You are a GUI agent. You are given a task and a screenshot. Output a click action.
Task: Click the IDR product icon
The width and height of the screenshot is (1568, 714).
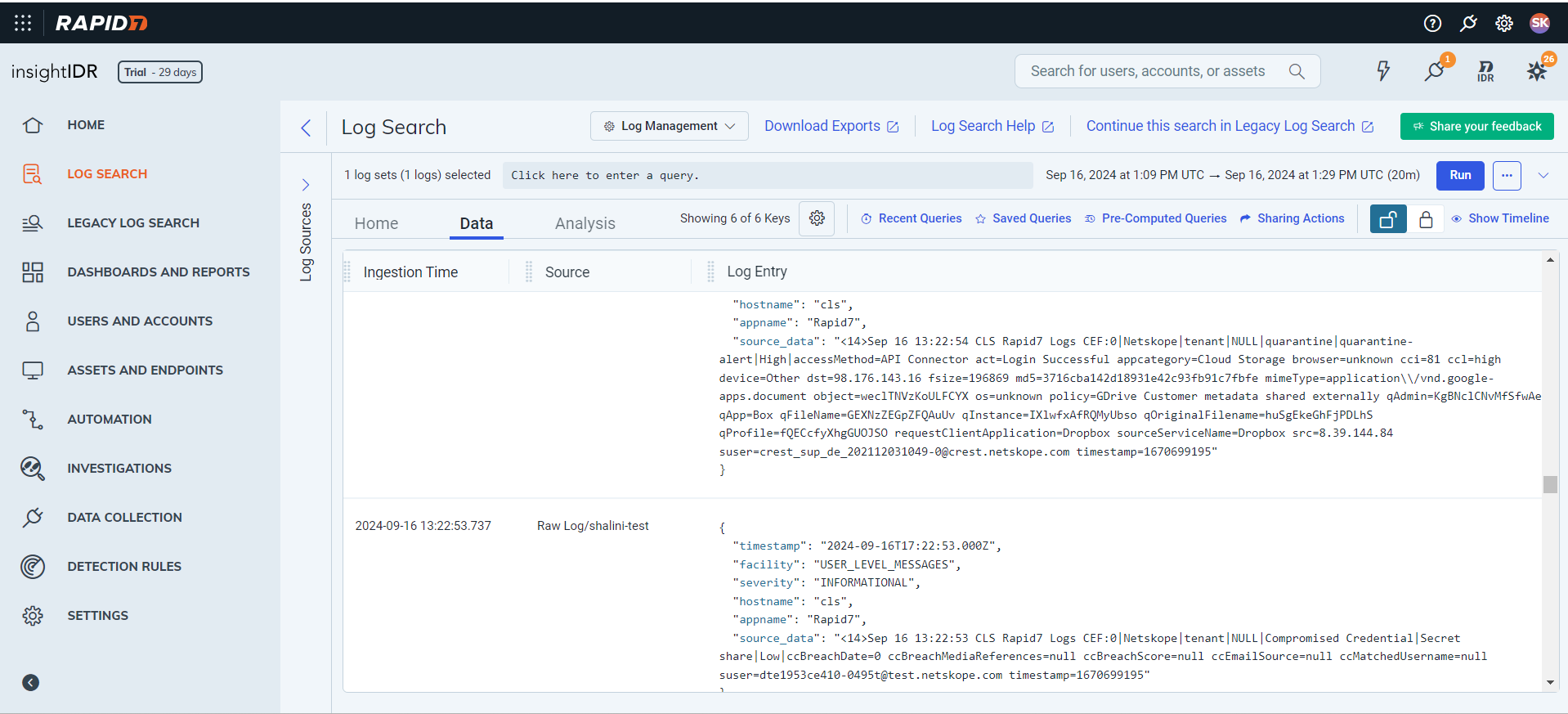point(1485,71)
